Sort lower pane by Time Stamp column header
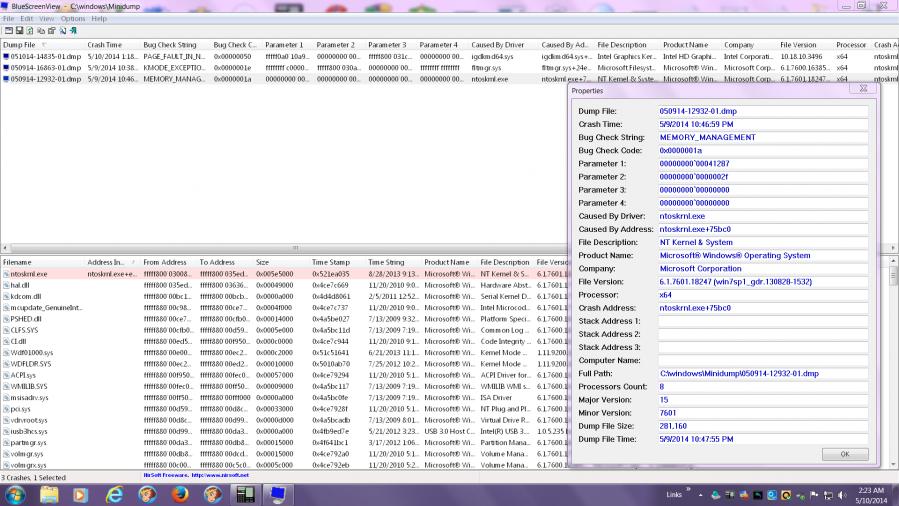 337,262
